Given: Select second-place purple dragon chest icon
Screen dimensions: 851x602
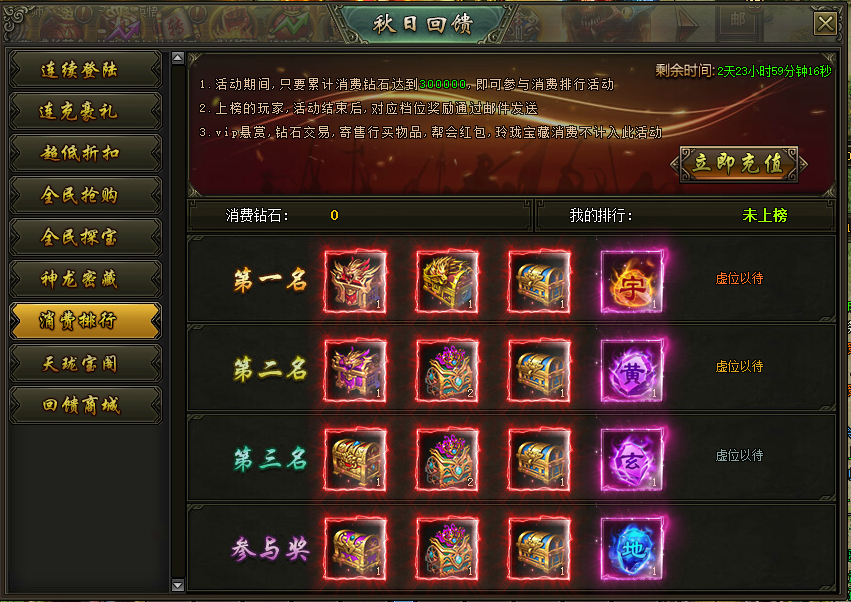Looking at the screenshot, I should [x=355, y=371].
